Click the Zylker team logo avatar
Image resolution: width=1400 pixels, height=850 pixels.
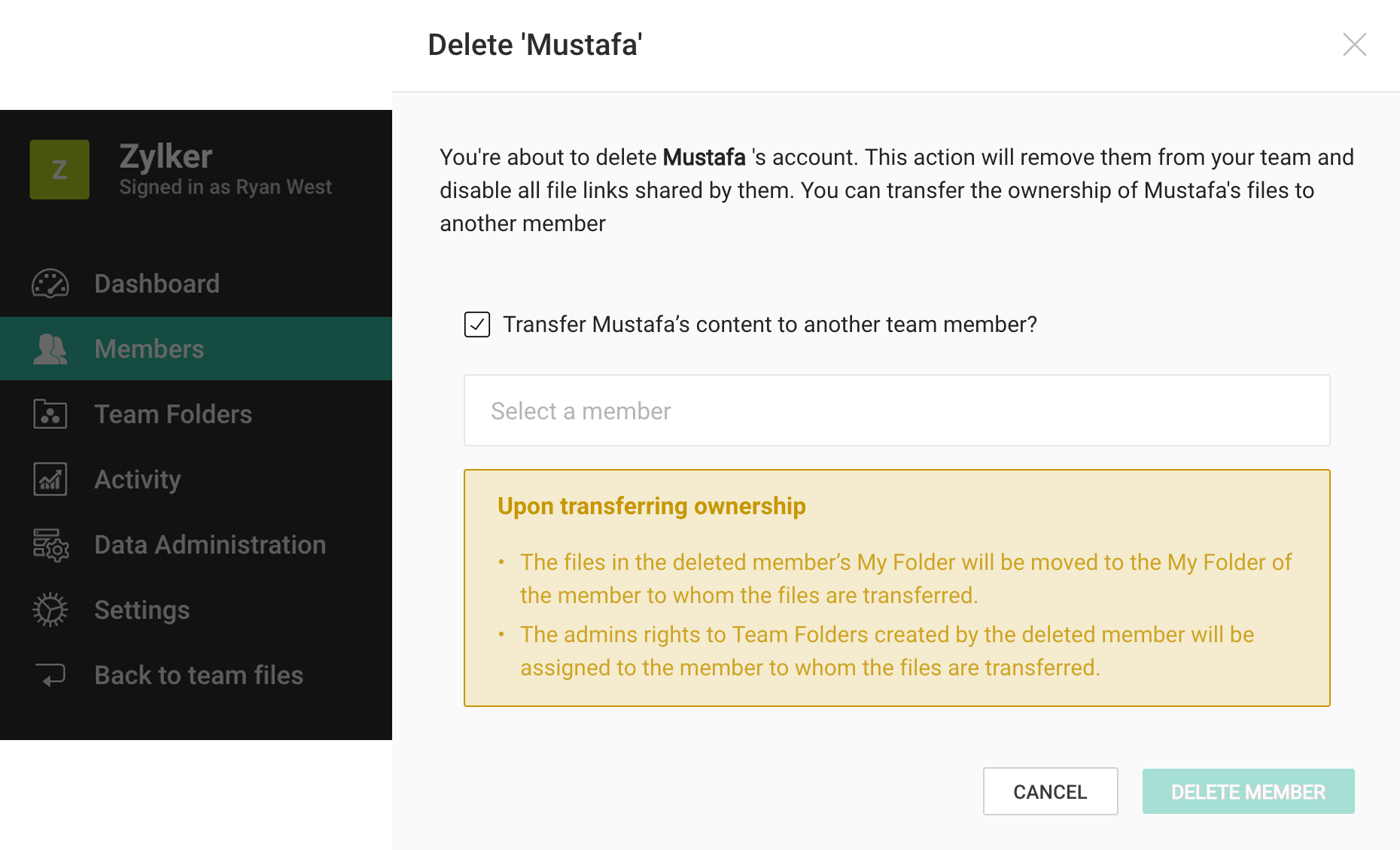(x=59, y=169)
